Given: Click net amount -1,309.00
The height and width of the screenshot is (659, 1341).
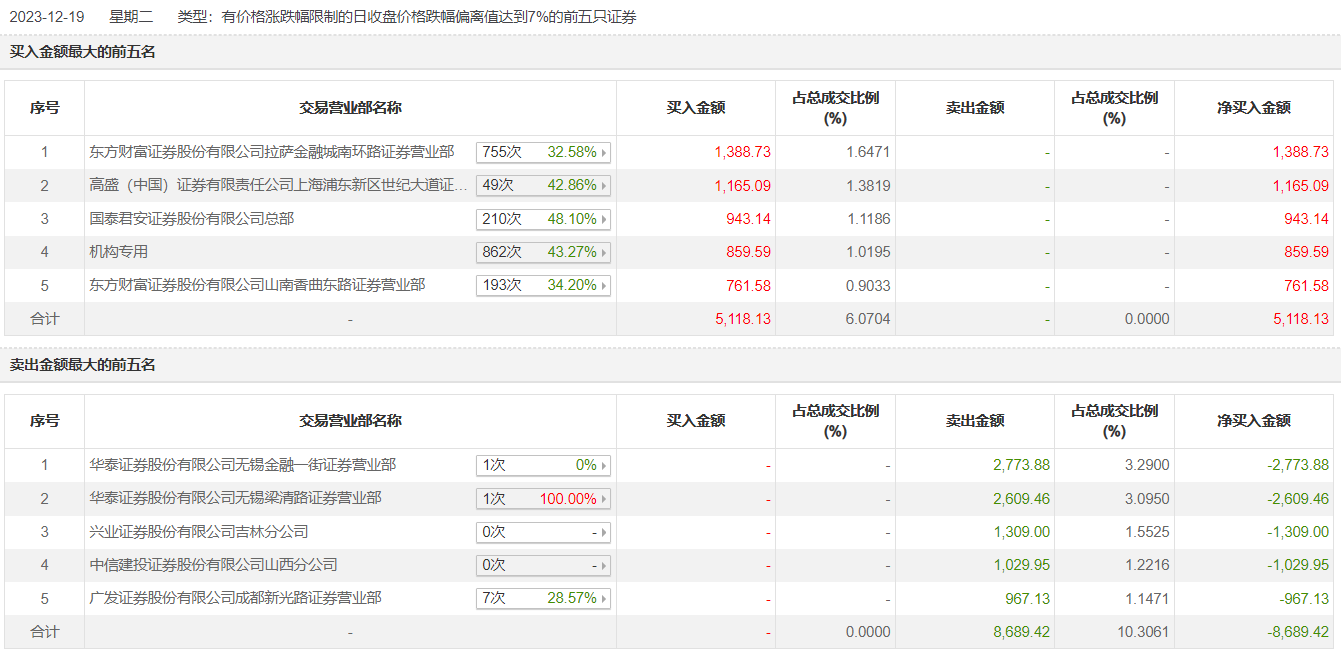Looking at the screenshot, I should [1298, 532].
